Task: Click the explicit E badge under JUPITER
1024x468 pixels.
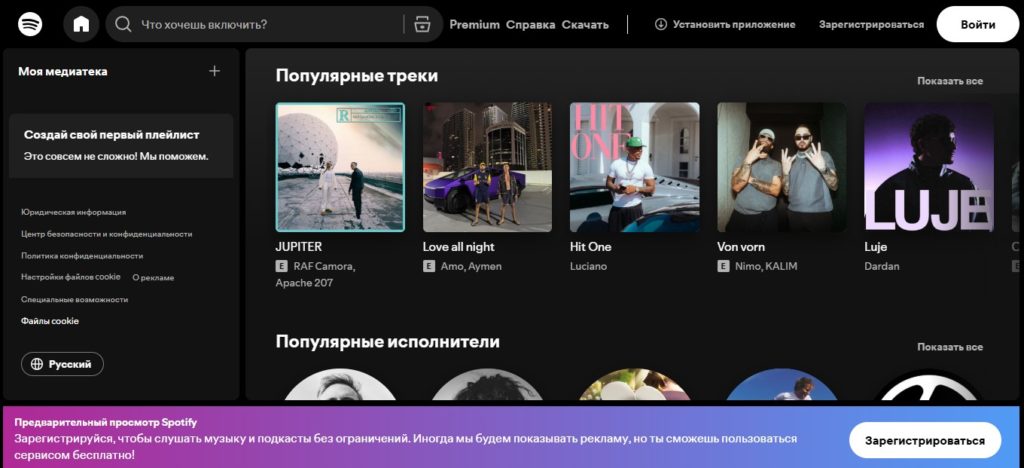Action: click(x=281, y=266)
